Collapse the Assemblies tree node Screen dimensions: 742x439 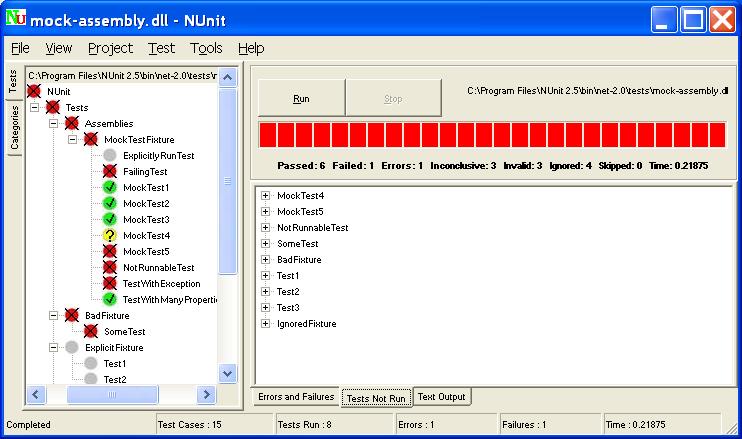coord(53,123)
